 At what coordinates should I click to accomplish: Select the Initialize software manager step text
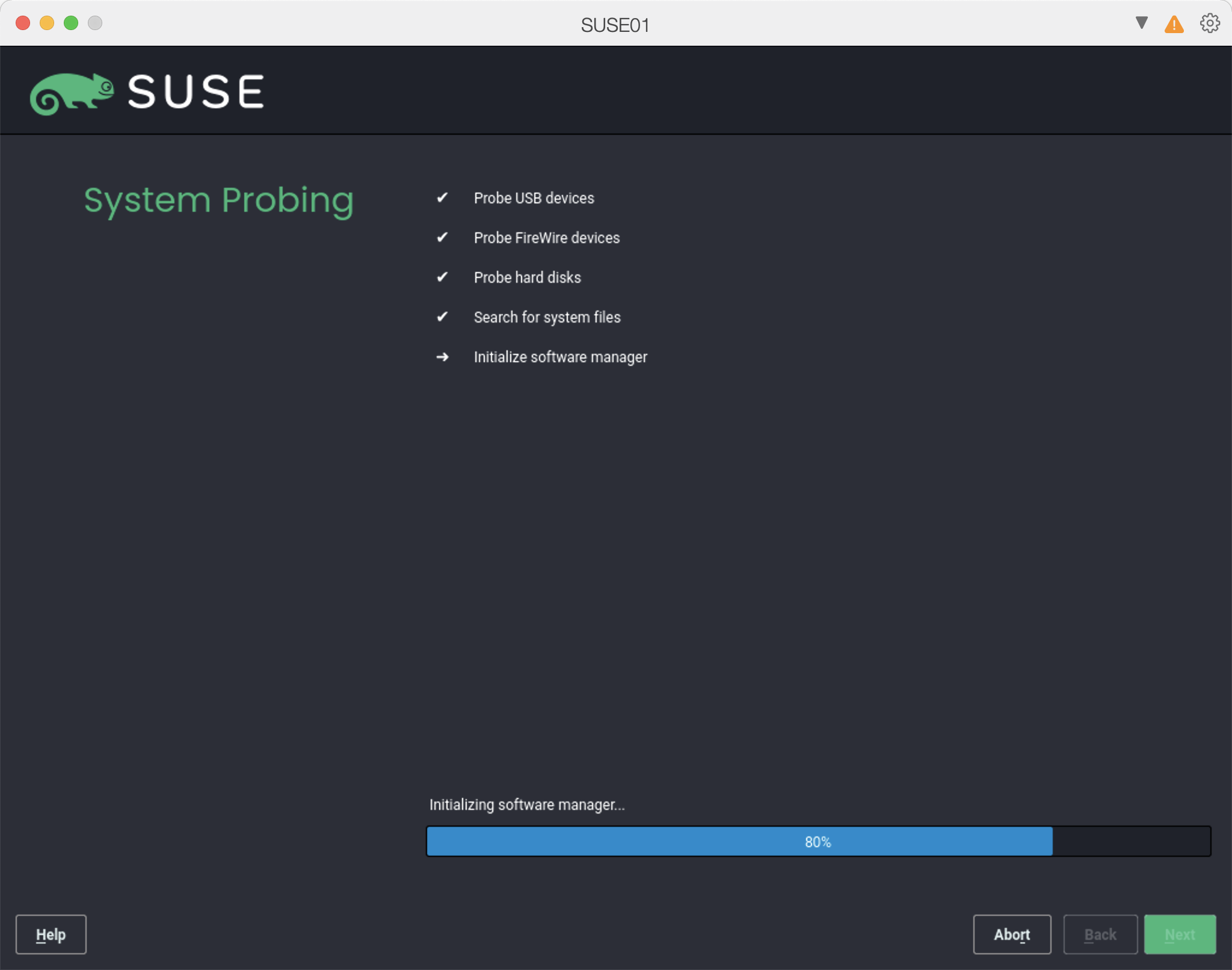pyautogui.click(x=560, y=357)
